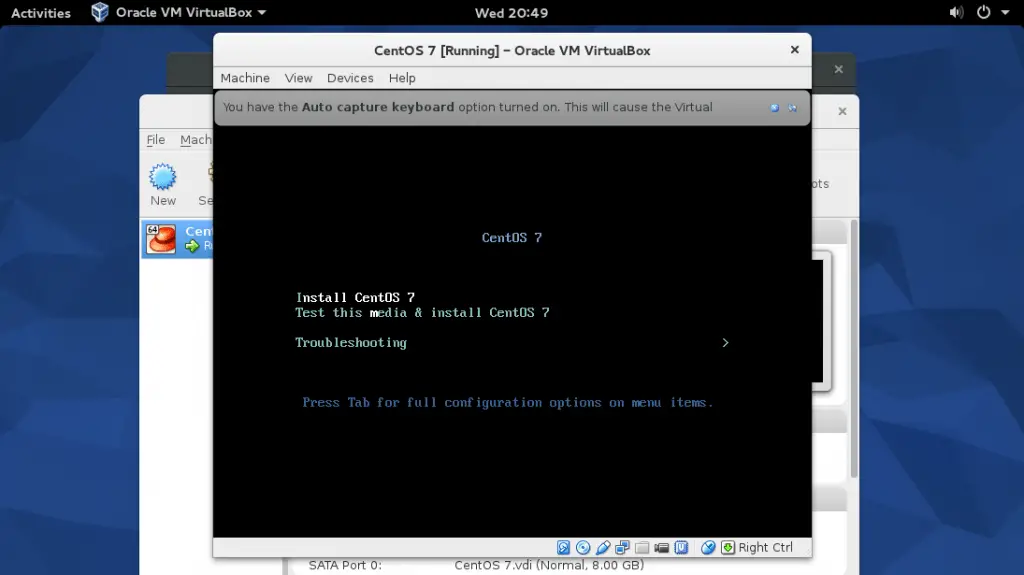
Task: Expand Troubleshooting submenu arrow
Action: click(x=725, y=342)
